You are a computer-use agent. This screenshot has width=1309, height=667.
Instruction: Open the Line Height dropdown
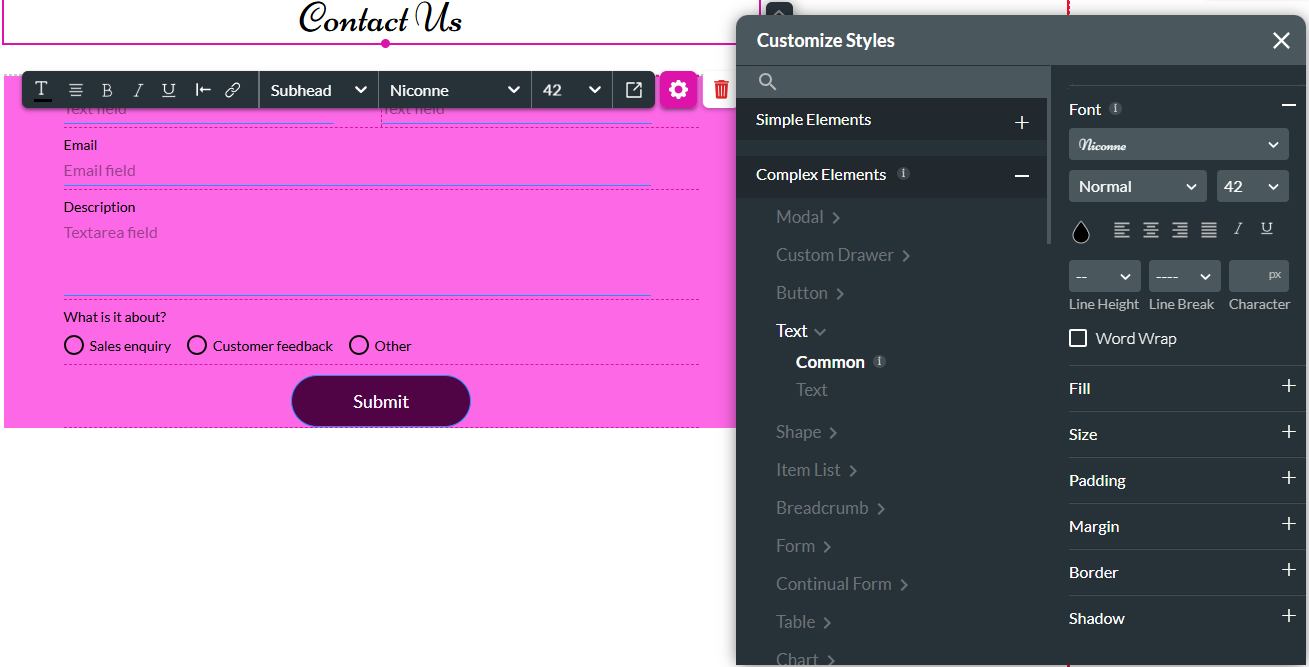[x=1104, y=276]
